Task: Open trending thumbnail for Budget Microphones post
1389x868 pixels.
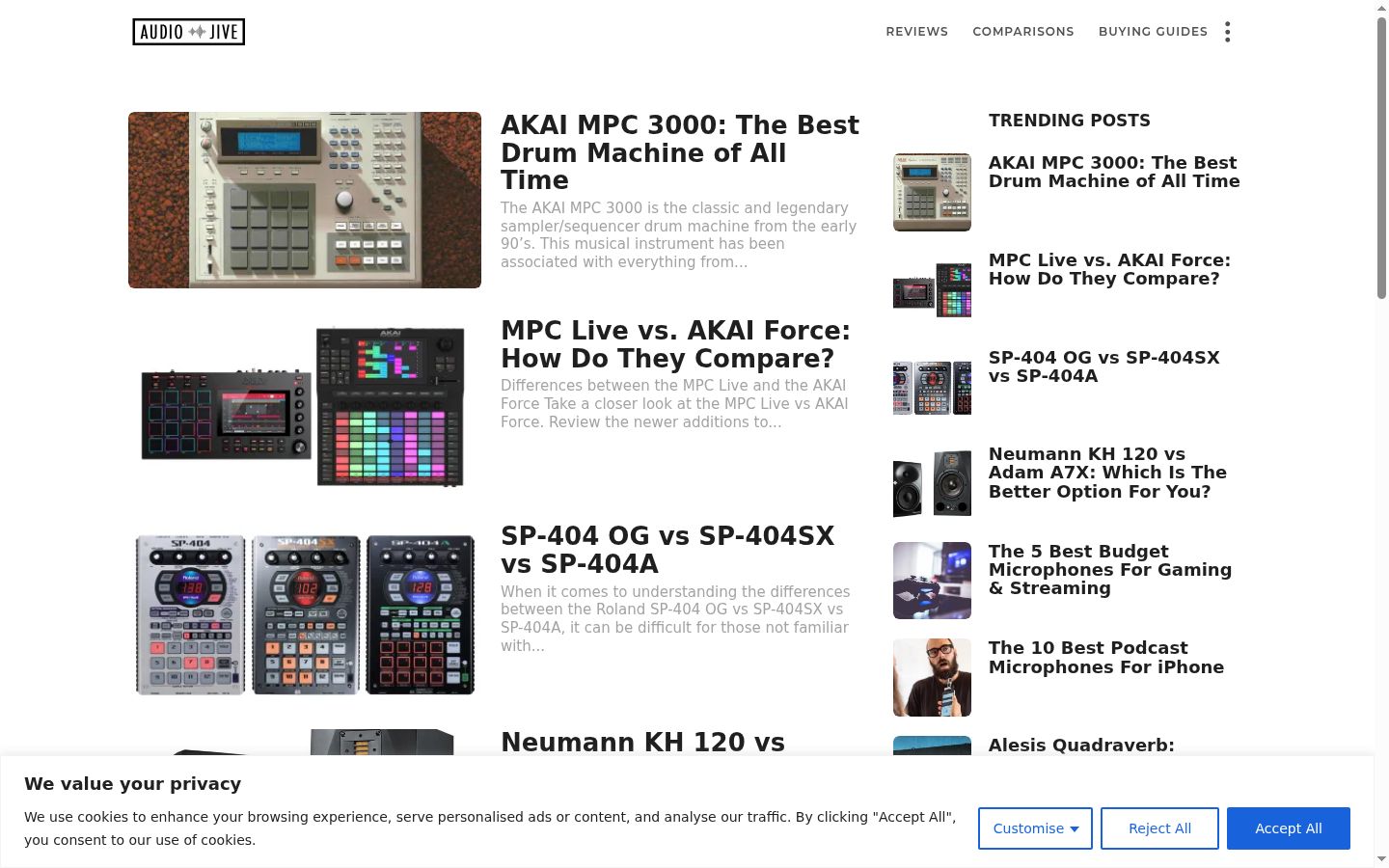Action: (x=932, y=581)
